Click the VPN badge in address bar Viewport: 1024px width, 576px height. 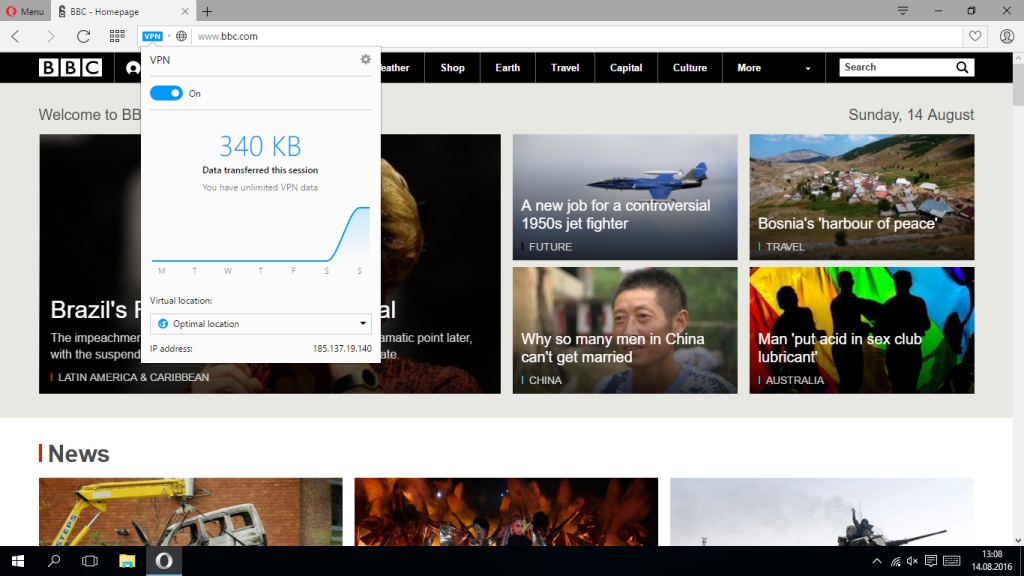(152, 36)
